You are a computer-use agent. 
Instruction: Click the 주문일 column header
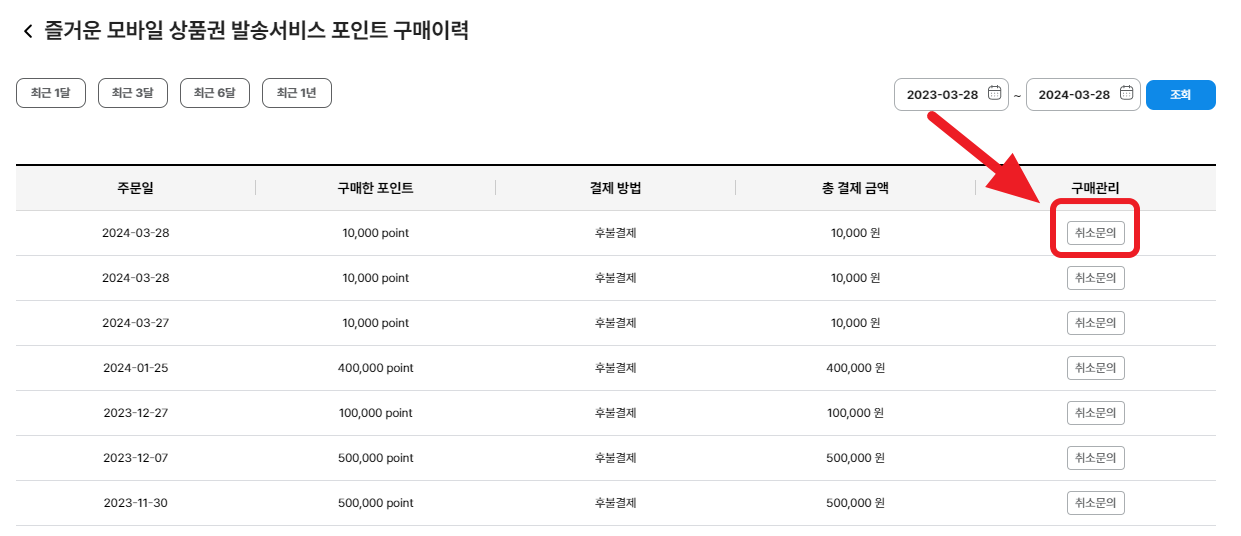pos(135,188)
